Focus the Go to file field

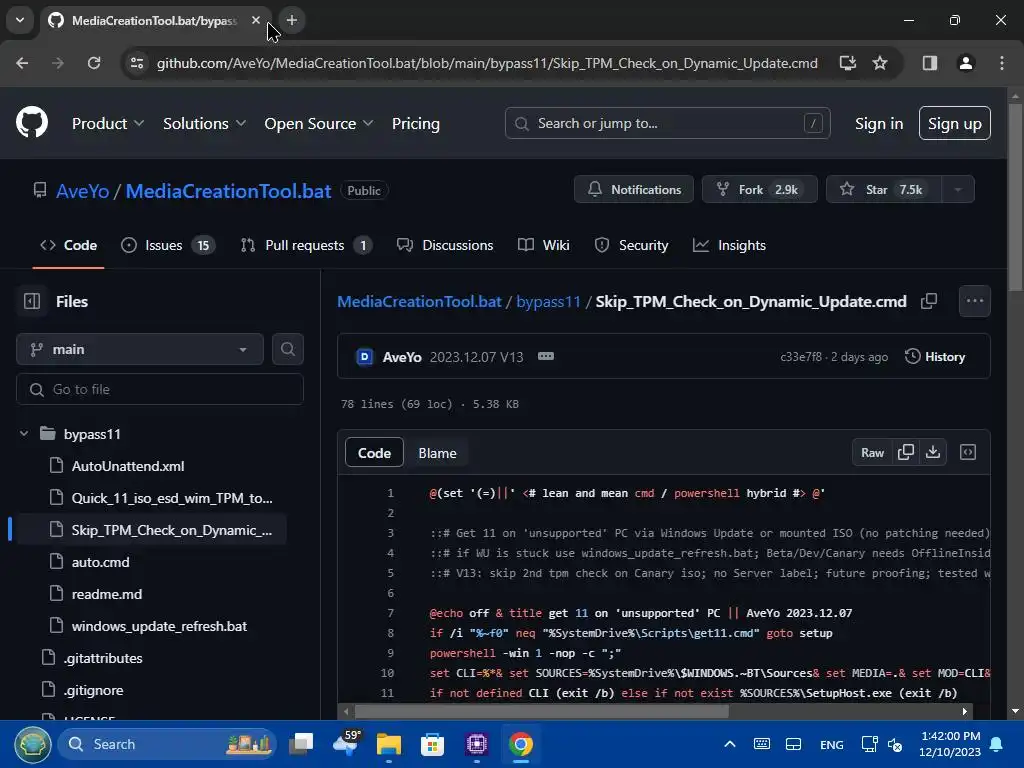click(x=159, y=389)
